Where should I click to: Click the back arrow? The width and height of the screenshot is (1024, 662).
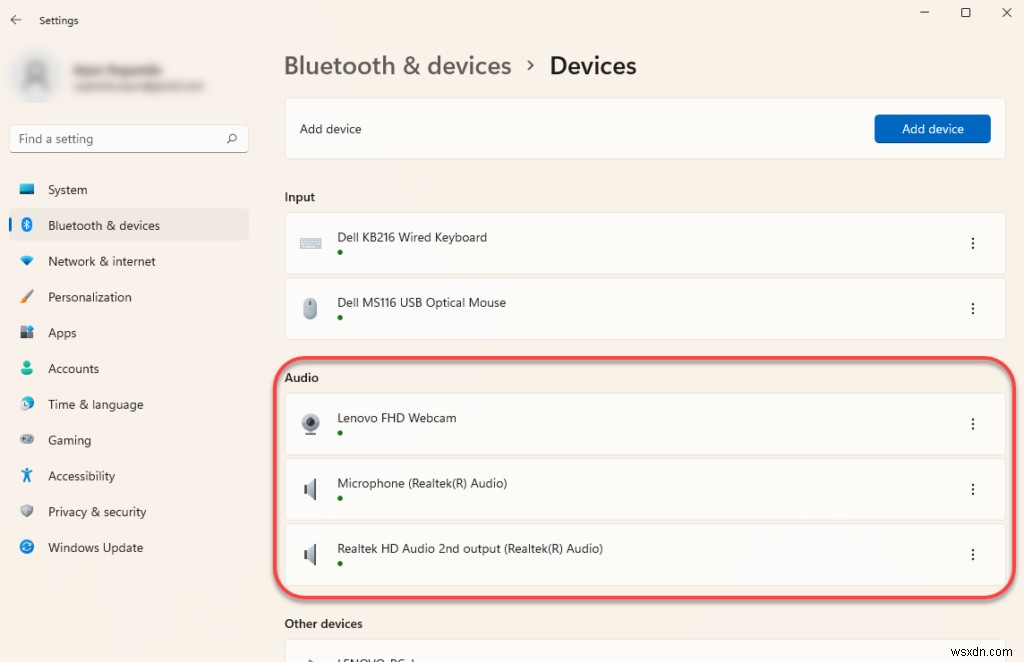pyautogui.click(x=15, y=19)
